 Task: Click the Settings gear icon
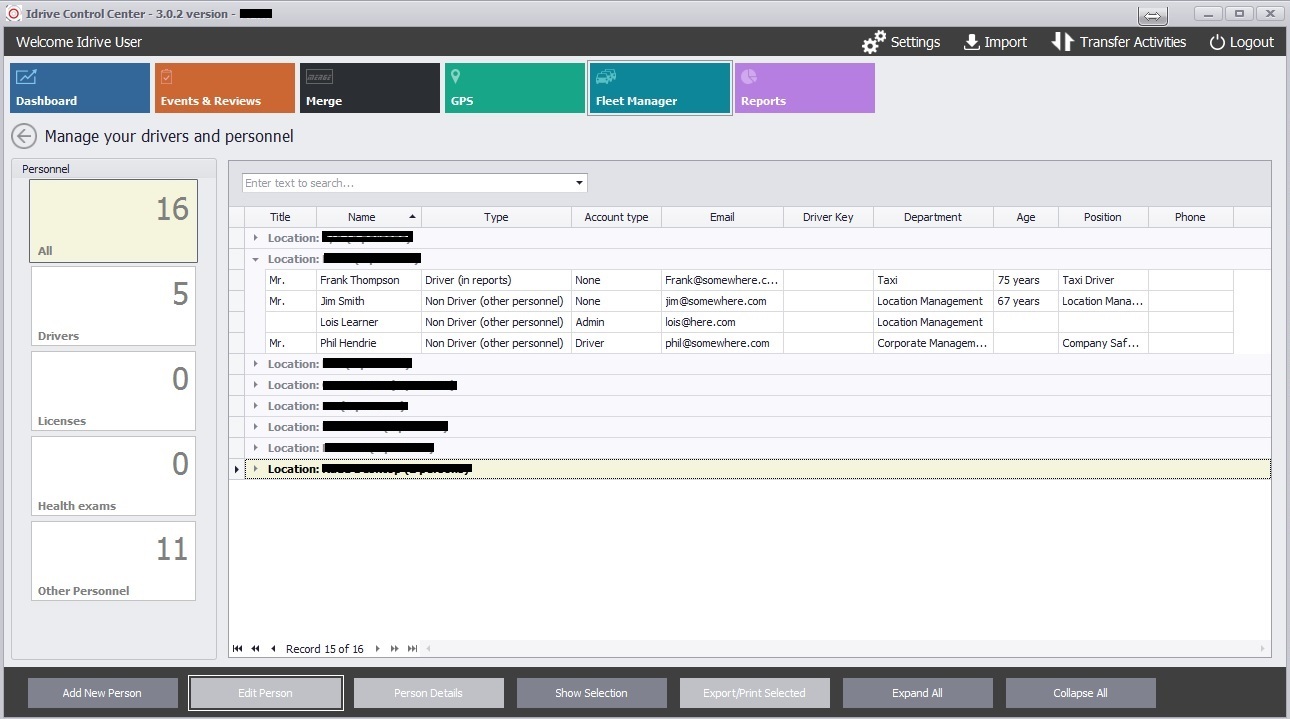point(874,42)
